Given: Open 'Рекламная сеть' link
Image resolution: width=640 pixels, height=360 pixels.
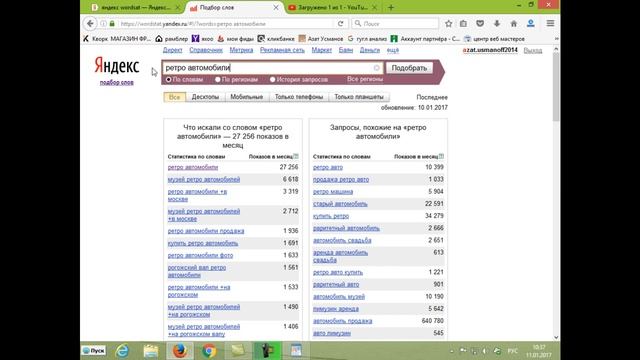Looking at the screenshot, I should 282,50.
